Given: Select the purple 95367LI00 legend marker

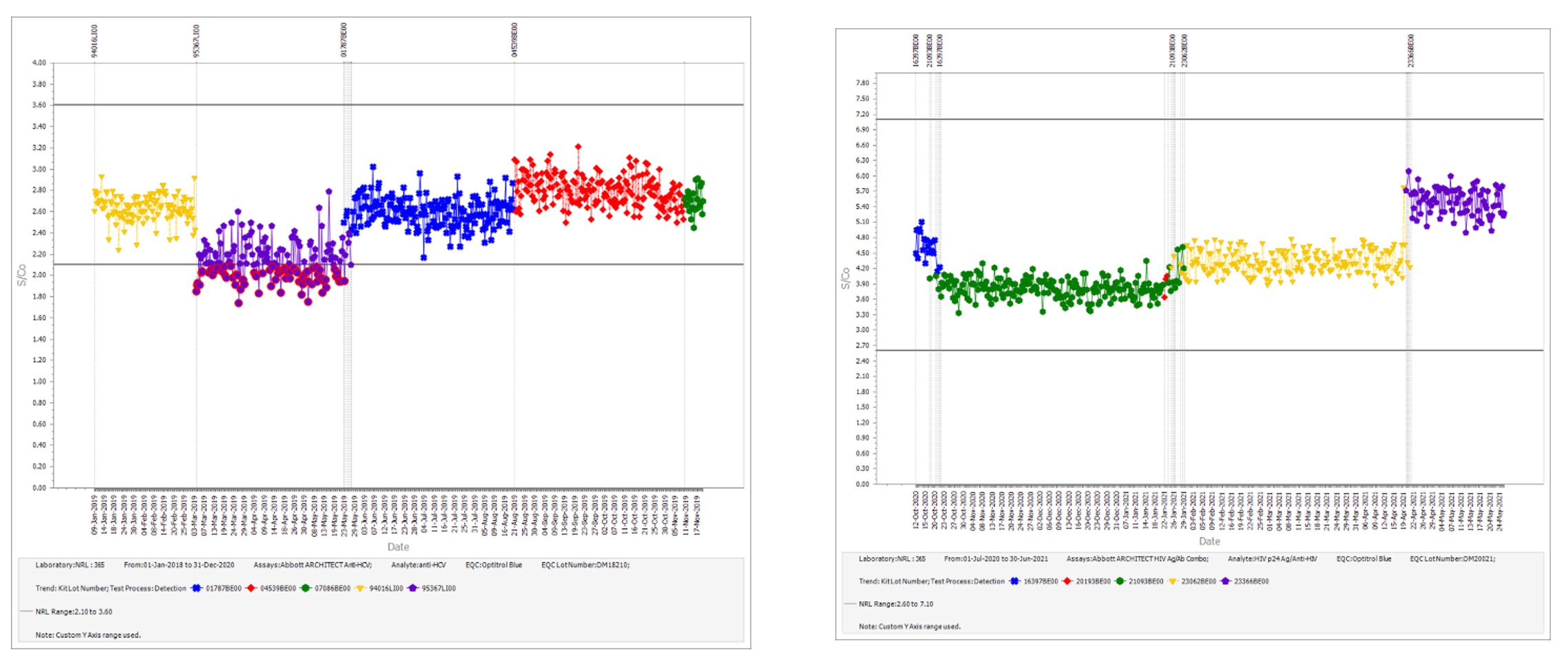Looking at the screenshot, I should (x=412, y=587).
